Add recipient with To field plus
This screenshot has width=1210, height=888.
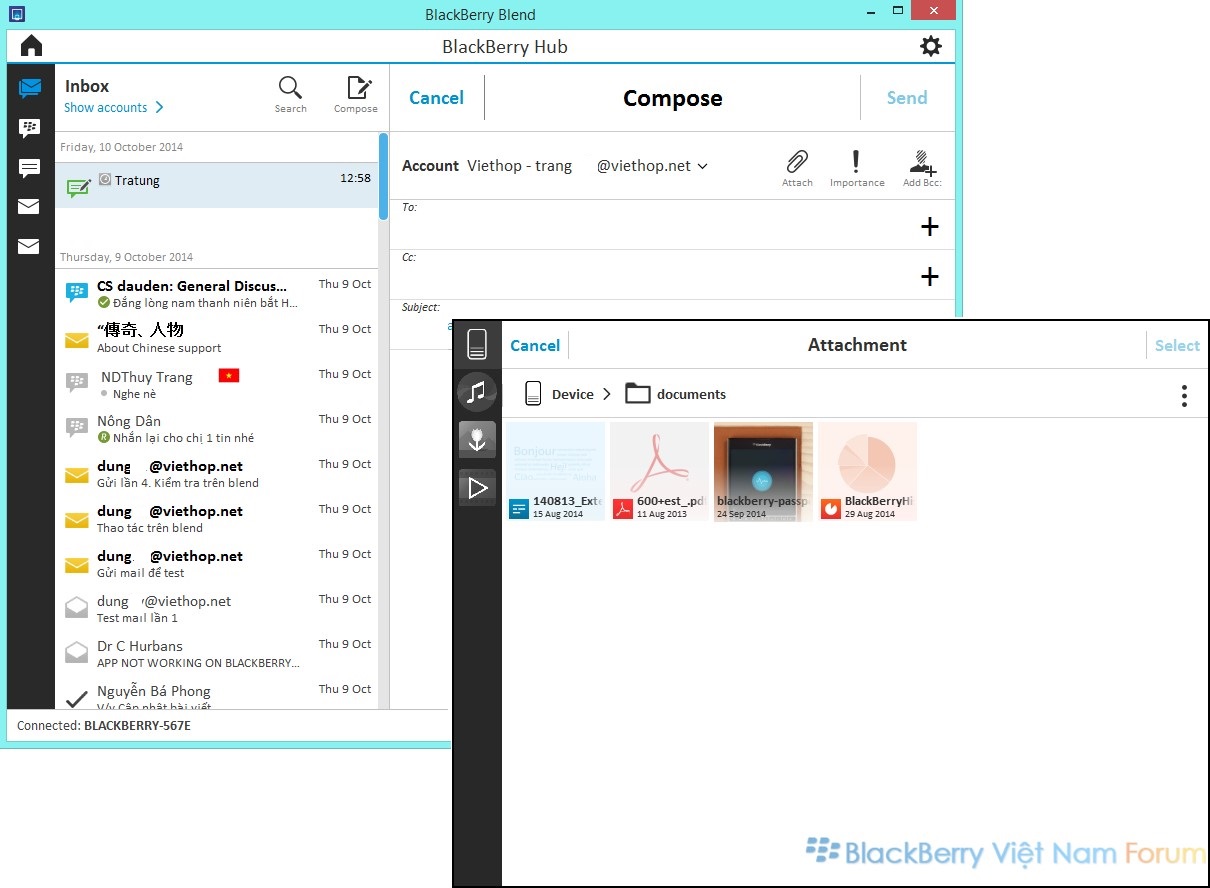pos(929,227)
